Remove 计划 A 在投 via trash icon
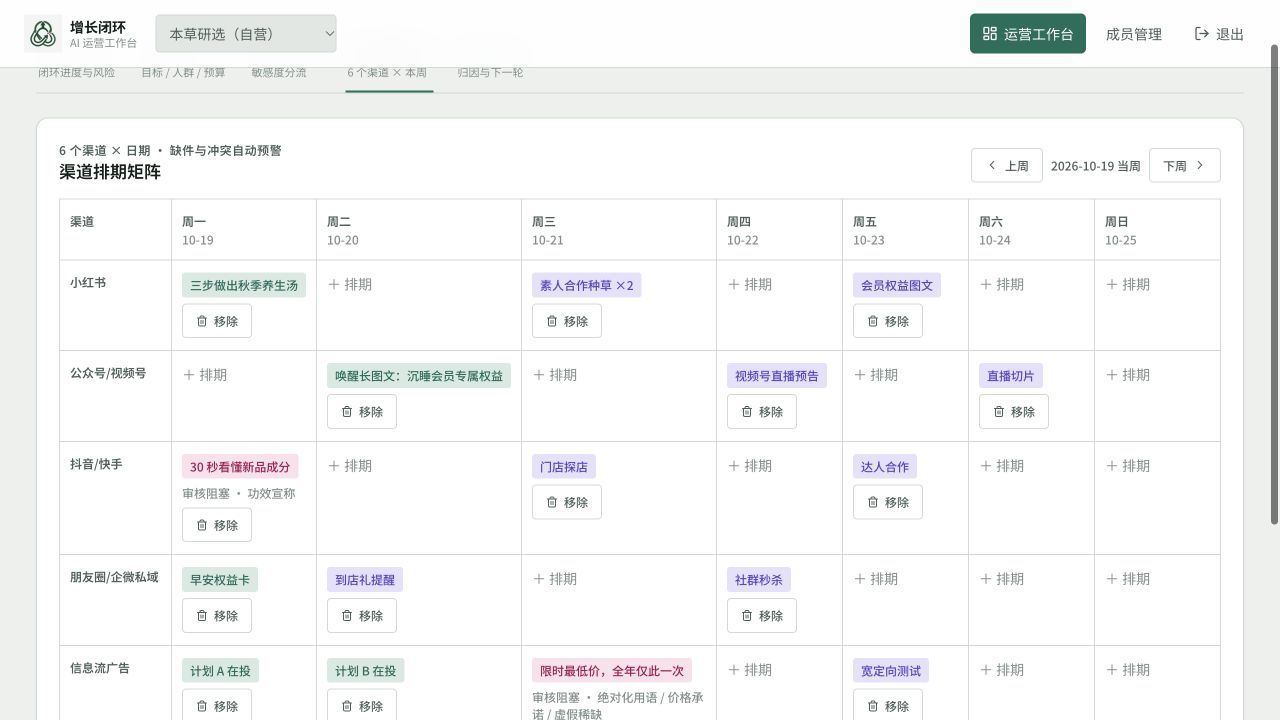Image resolution: width=1280 pixels, height=720 pixels. [x=202, y=706]
